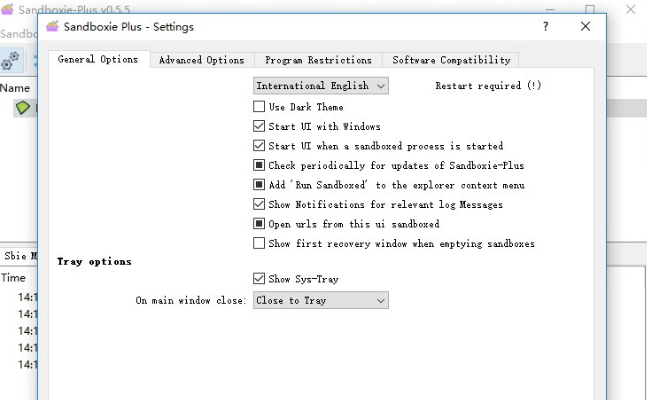Click the Sandboxie Plus settings dialog title icon
Image resolution: width=647 pixels, height=400 pixels.
click(x=52, y=26)
